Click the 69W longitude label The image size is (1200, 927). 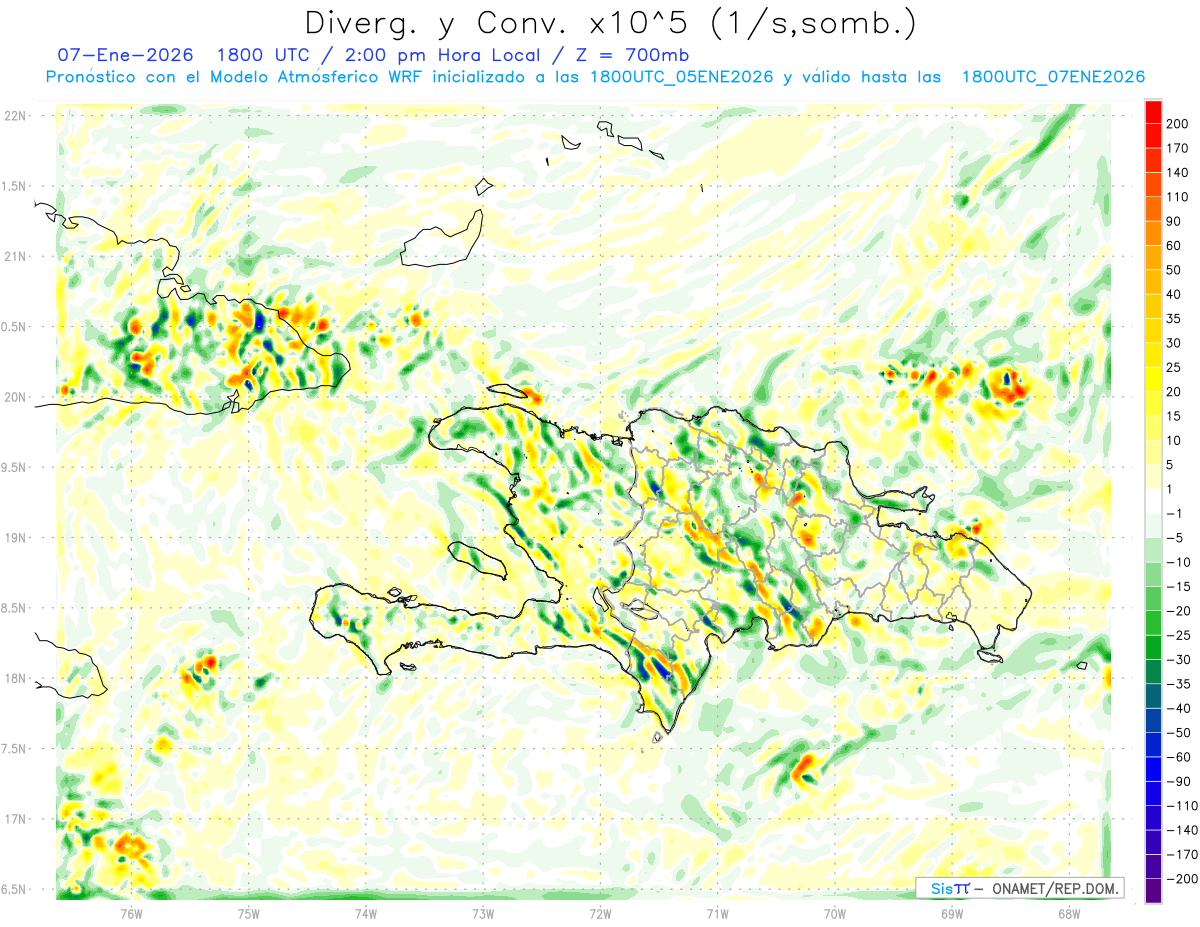pyautogui.click(x=952, y=914)
